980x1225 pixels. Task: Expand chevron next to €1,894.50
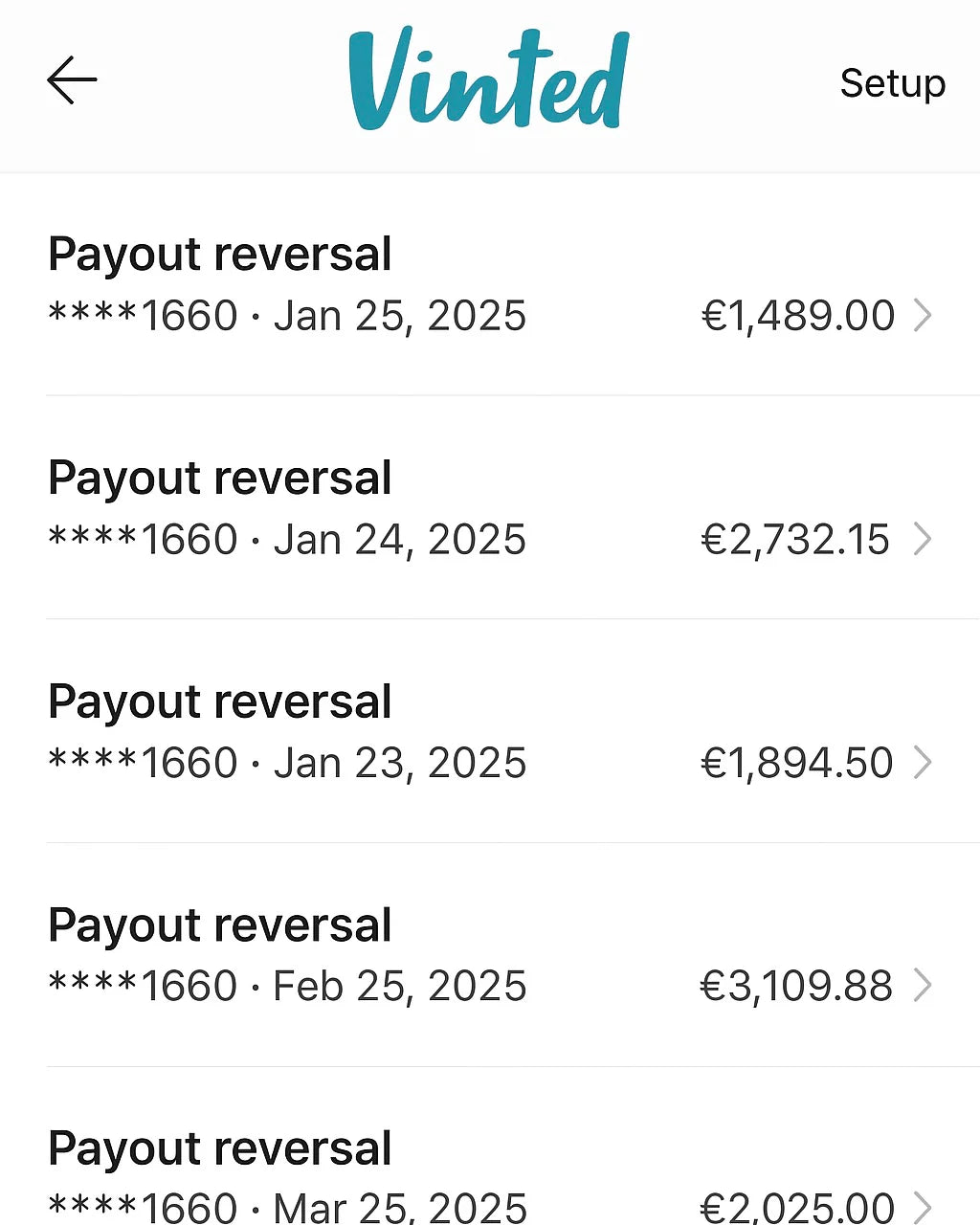point(923,763)
